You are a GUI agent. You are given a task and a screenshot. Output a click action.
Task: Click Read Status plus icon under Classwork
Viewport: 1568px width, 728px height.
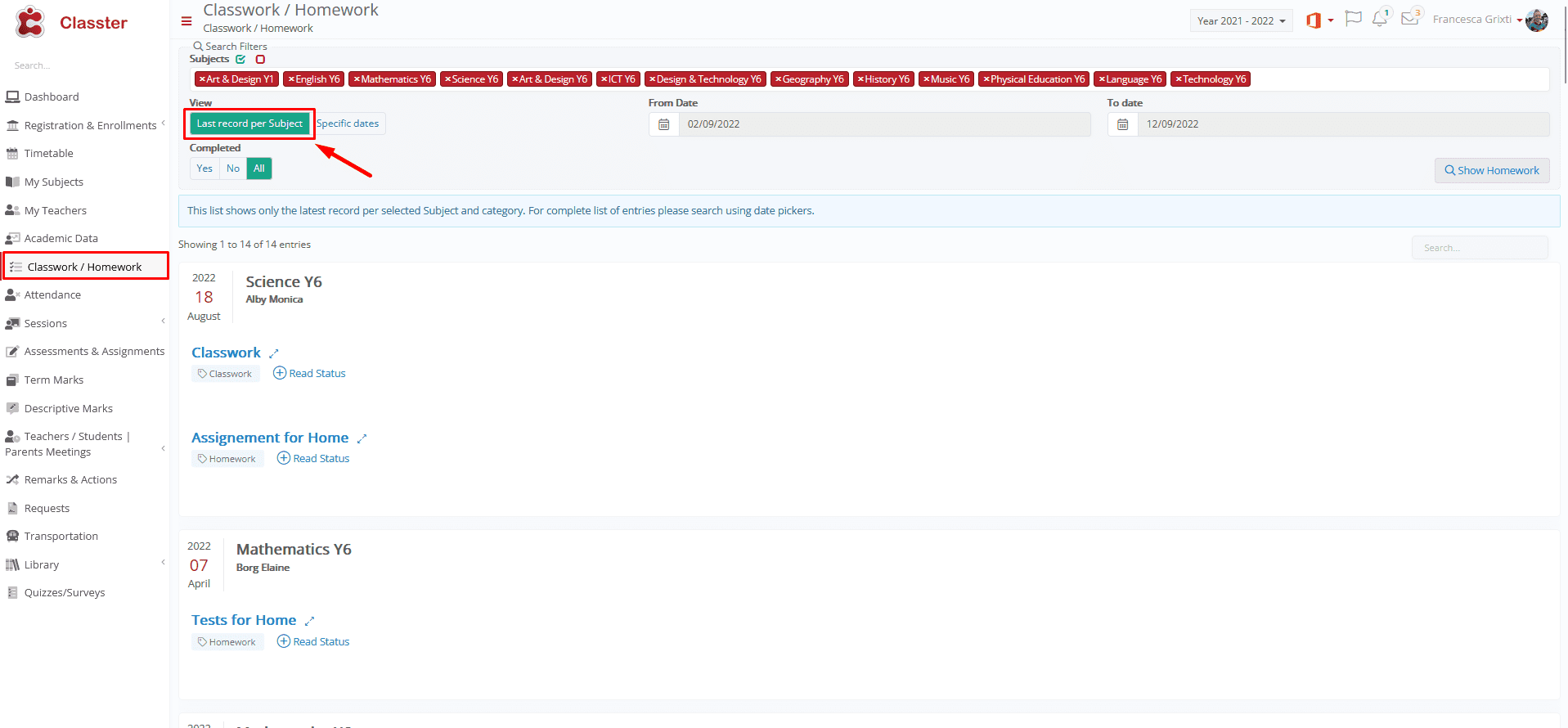(x=280, y=373)
